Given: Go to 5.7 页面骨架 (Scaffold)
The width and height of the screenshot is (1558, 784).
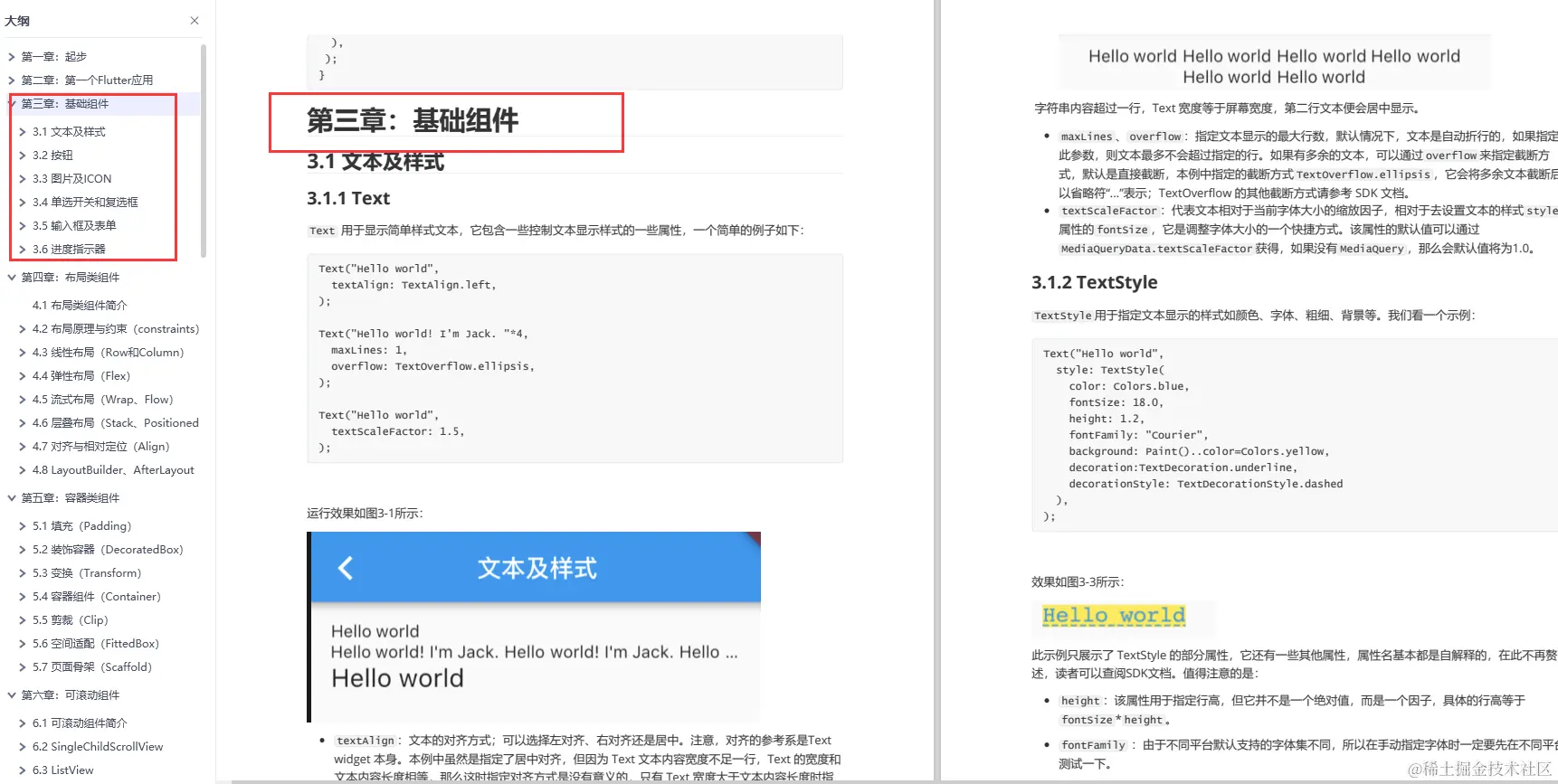Looking at the screenshot, I should [x=92, y=666].
